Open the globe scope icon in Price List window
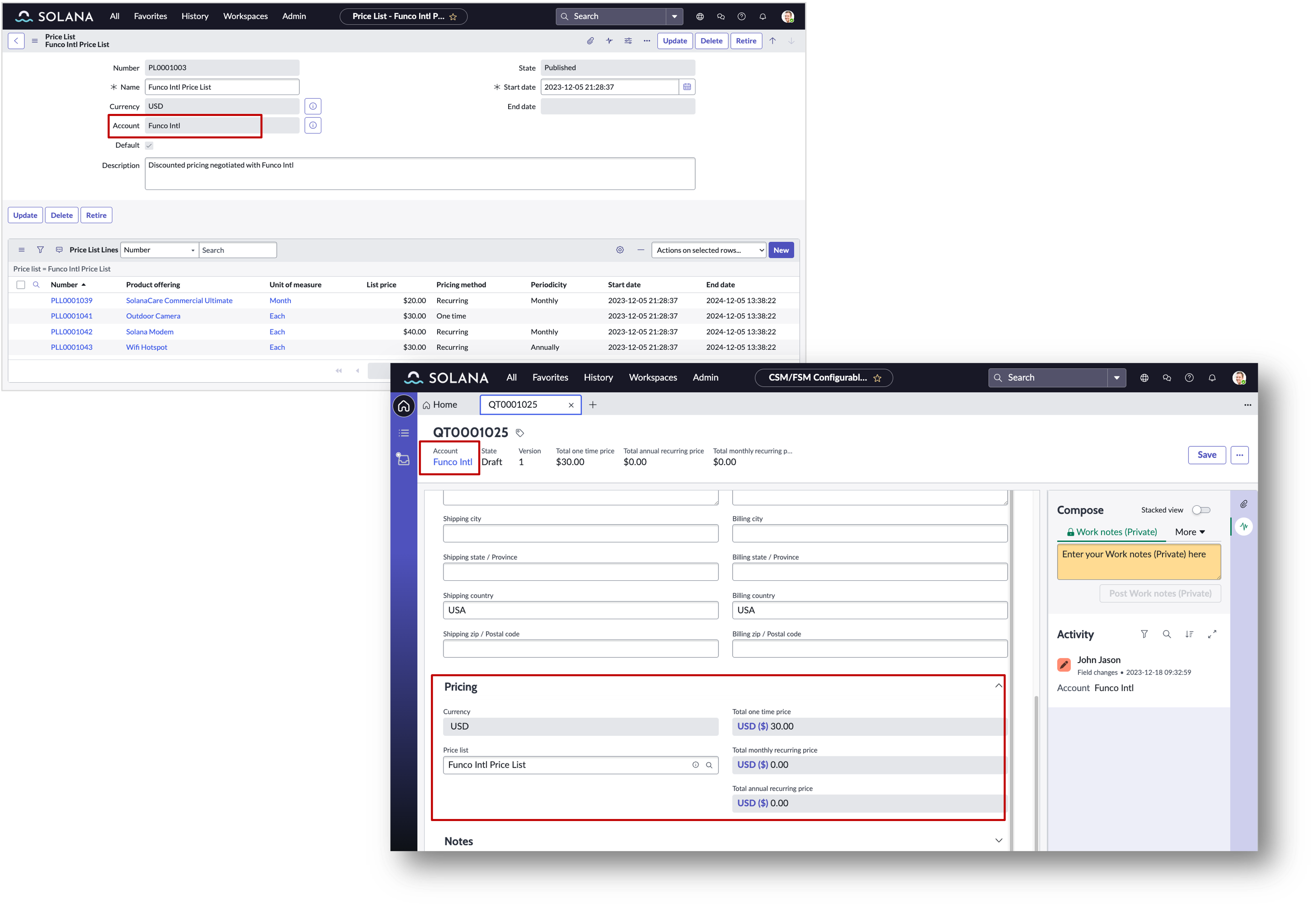 click(699, 16)
